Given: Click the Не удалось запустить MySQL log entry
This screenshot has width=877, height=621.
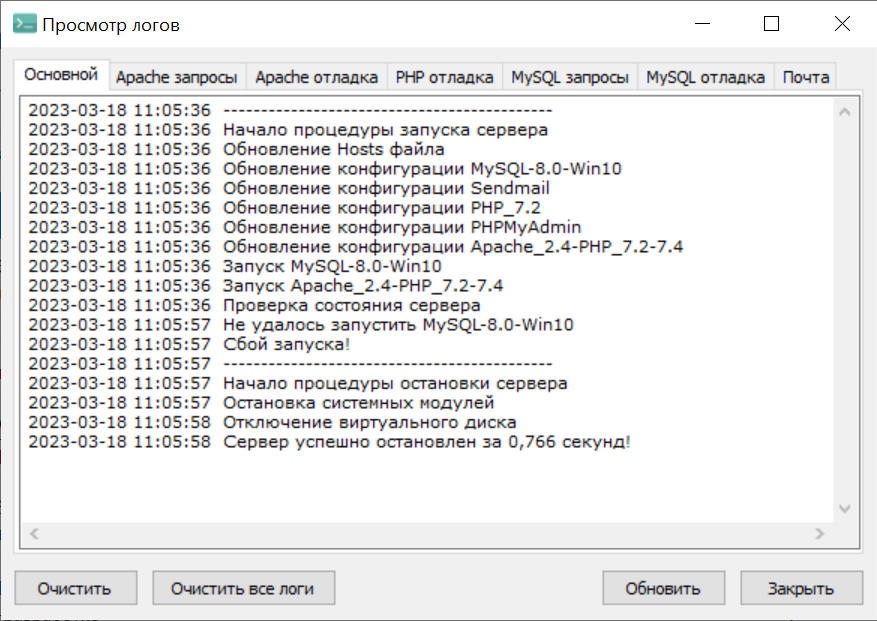Looking at the screenshot, I should 398,325.
